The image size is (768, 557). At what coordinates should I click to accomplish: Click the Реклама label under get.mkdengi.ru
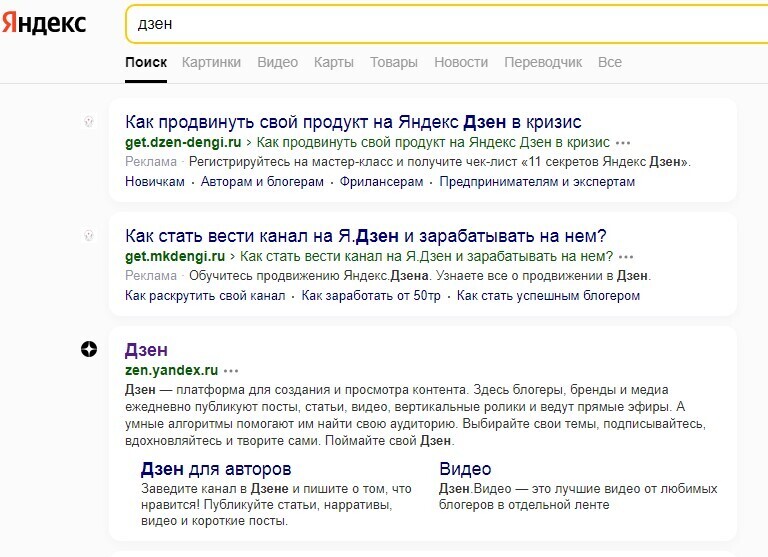pos(151,276)
